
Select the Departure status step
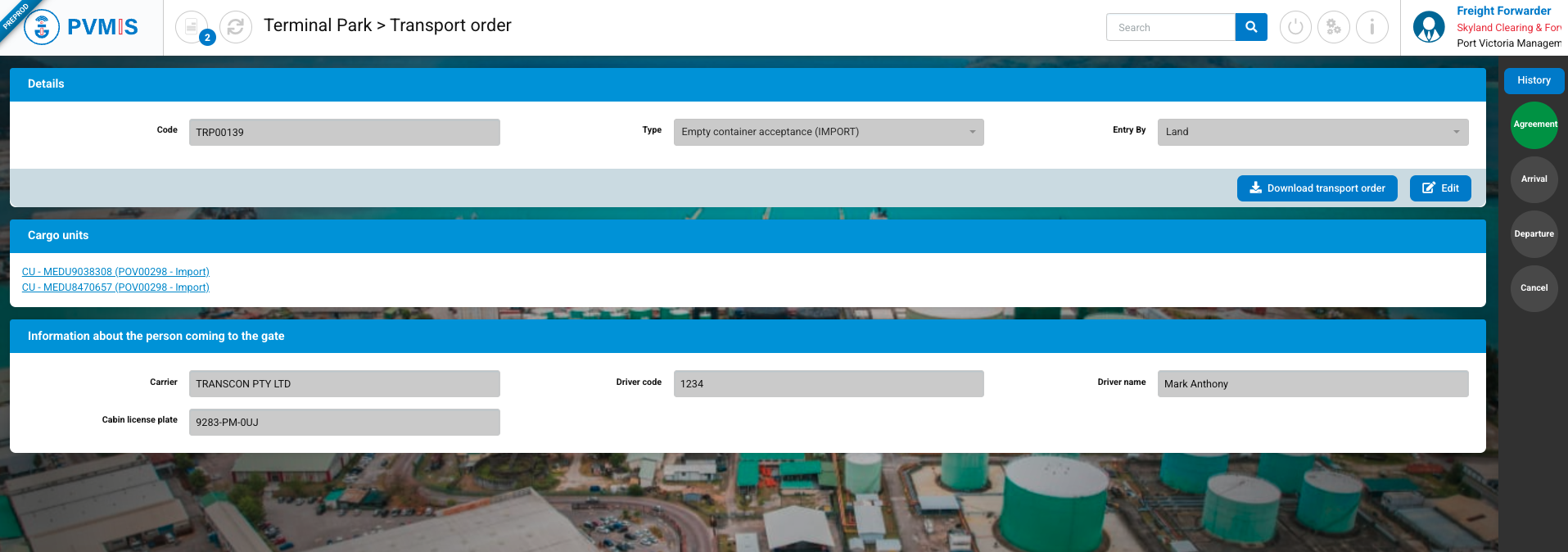[1534, 234]
